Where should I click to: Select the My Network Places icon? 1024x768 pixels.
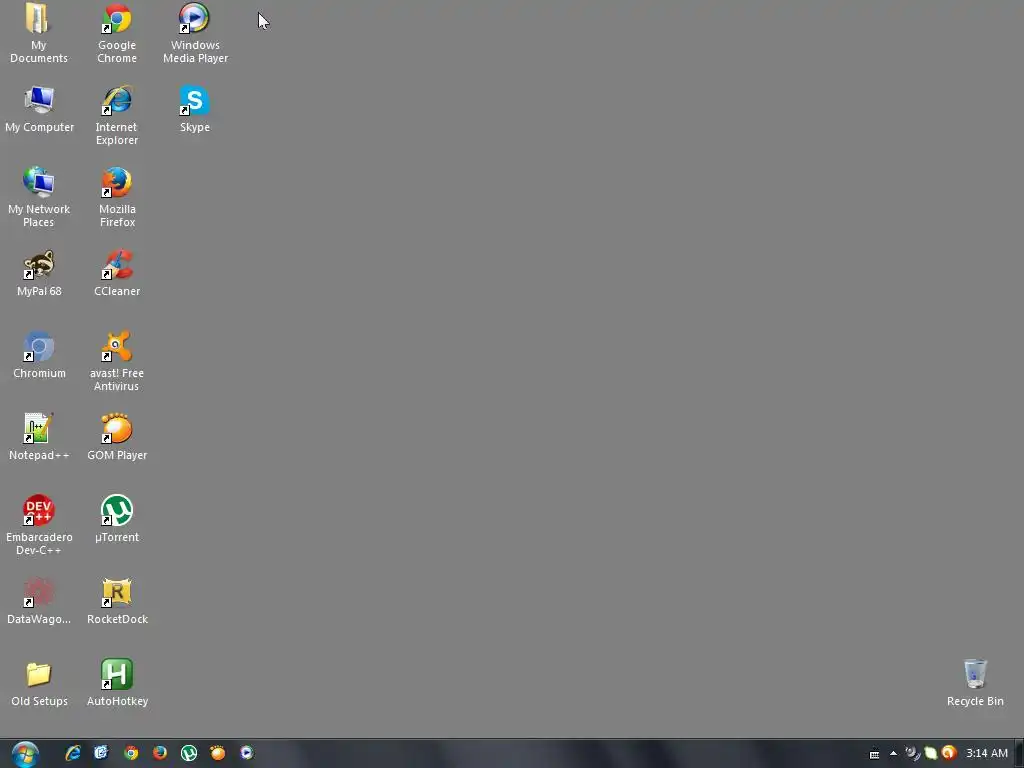pyautogui.click(x=39, y=197)
